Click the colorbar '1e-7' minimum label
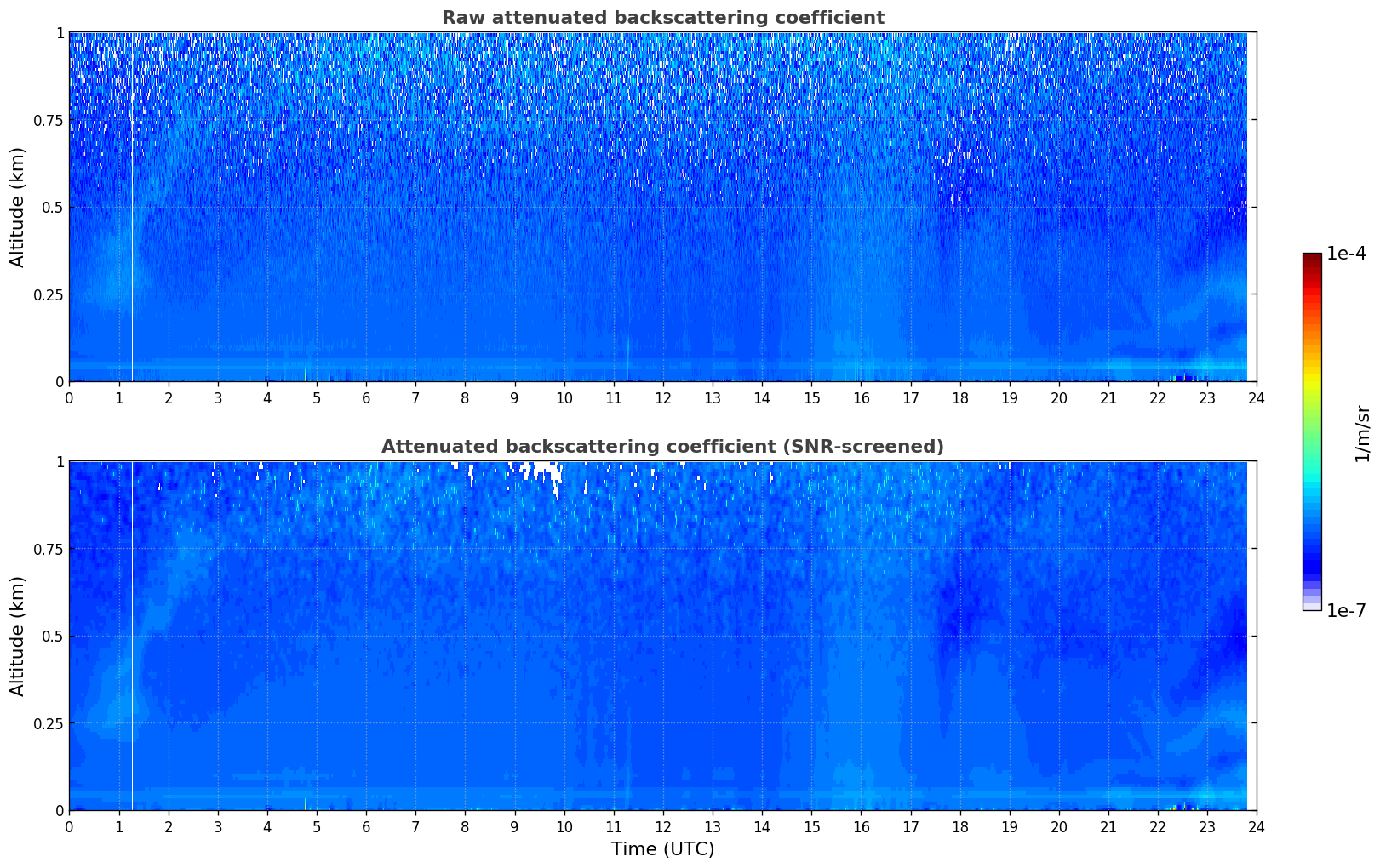 click(1346, 610)
